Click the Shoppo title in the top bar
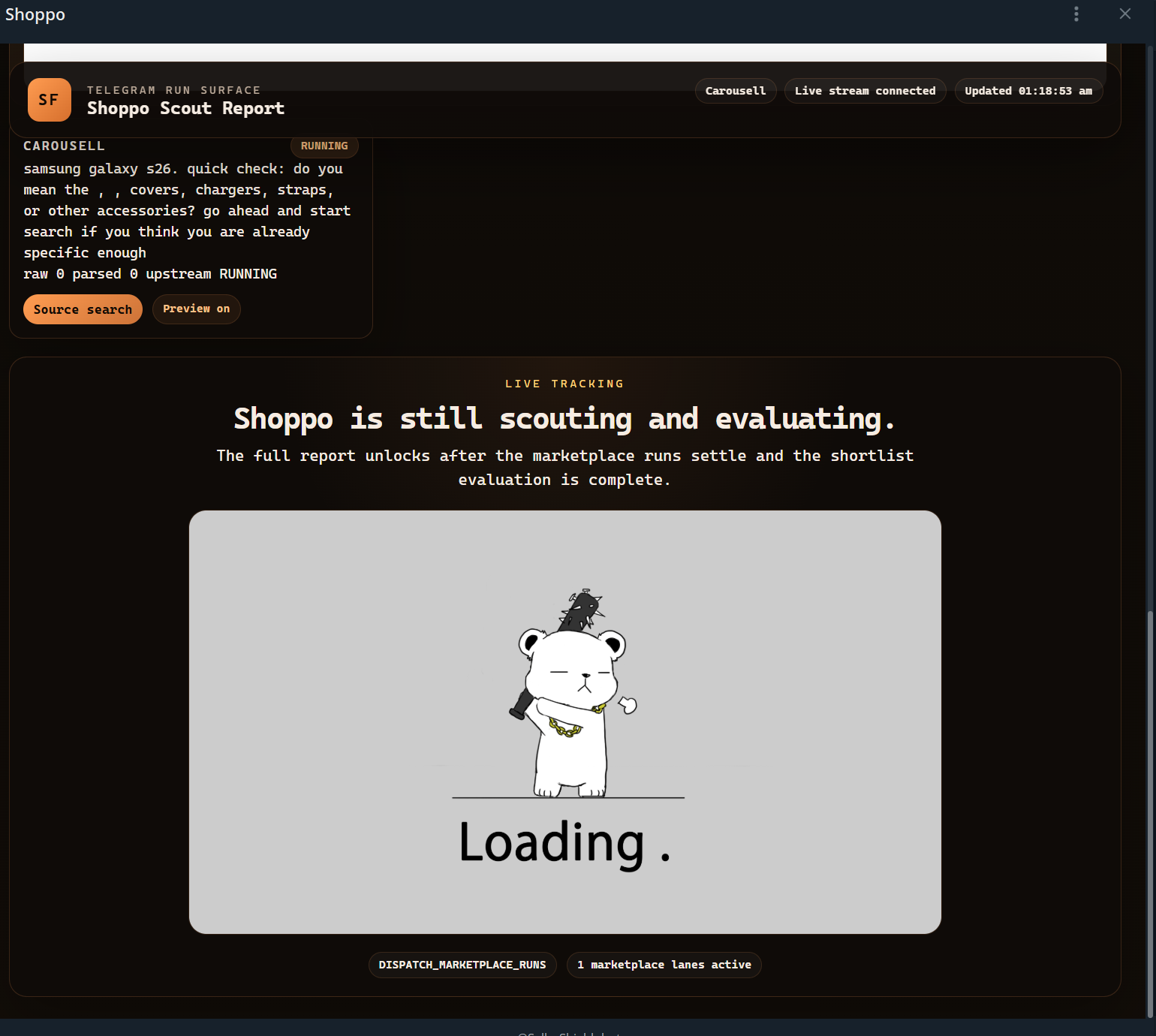This screenshot has width=1156, height=1036. click(x=34, y=14)
